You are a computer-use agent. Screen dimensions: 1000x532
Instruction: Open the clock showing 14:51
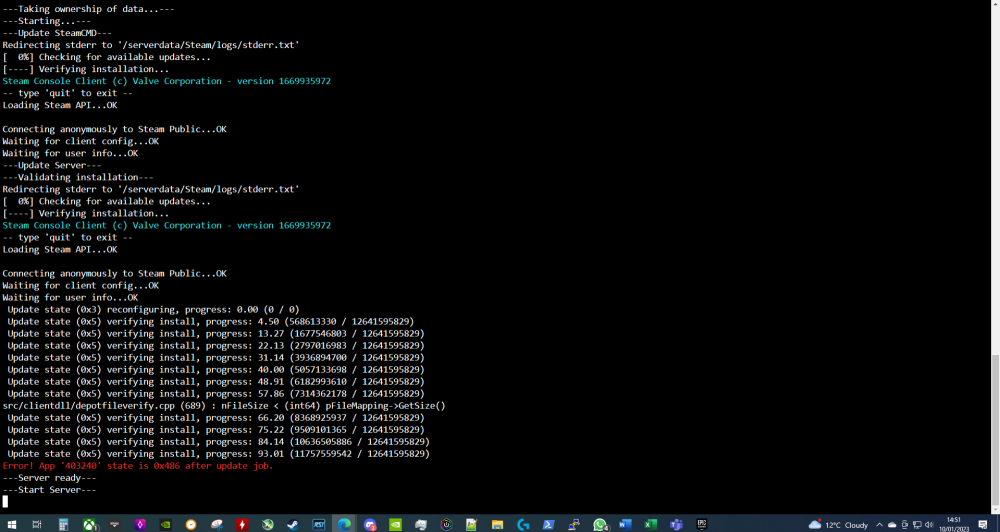[954, 524]
